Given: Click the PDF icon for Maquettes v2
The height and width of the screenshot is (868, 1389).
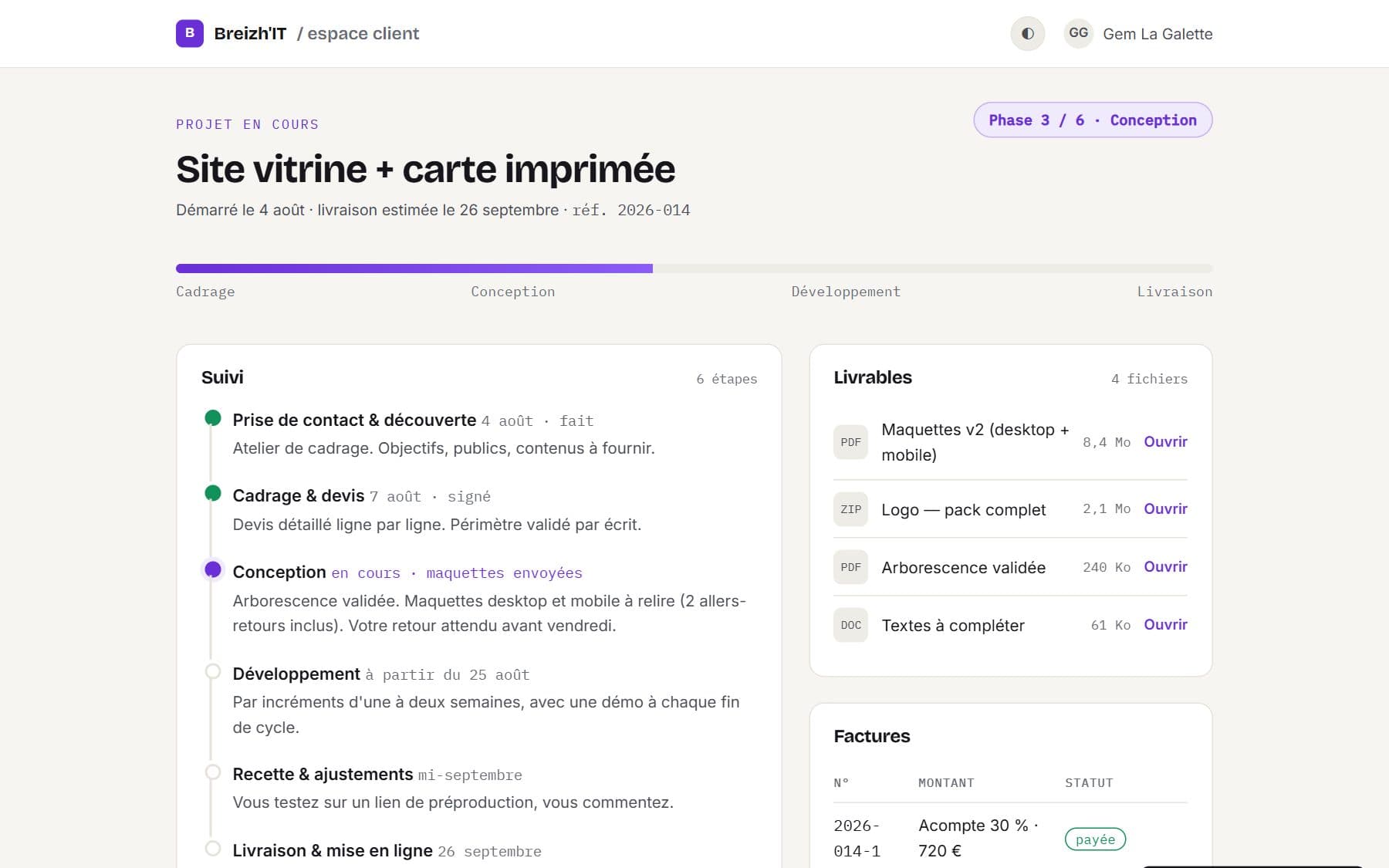Looking at the screenshot, I should tap(850, 442).
